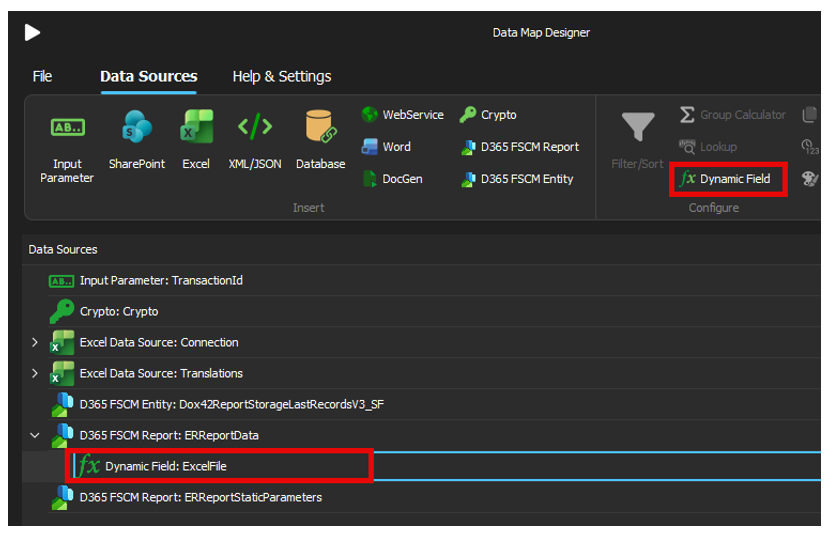Insert a Word data source
Screen dimensions: 833x536
click(386, 147)
